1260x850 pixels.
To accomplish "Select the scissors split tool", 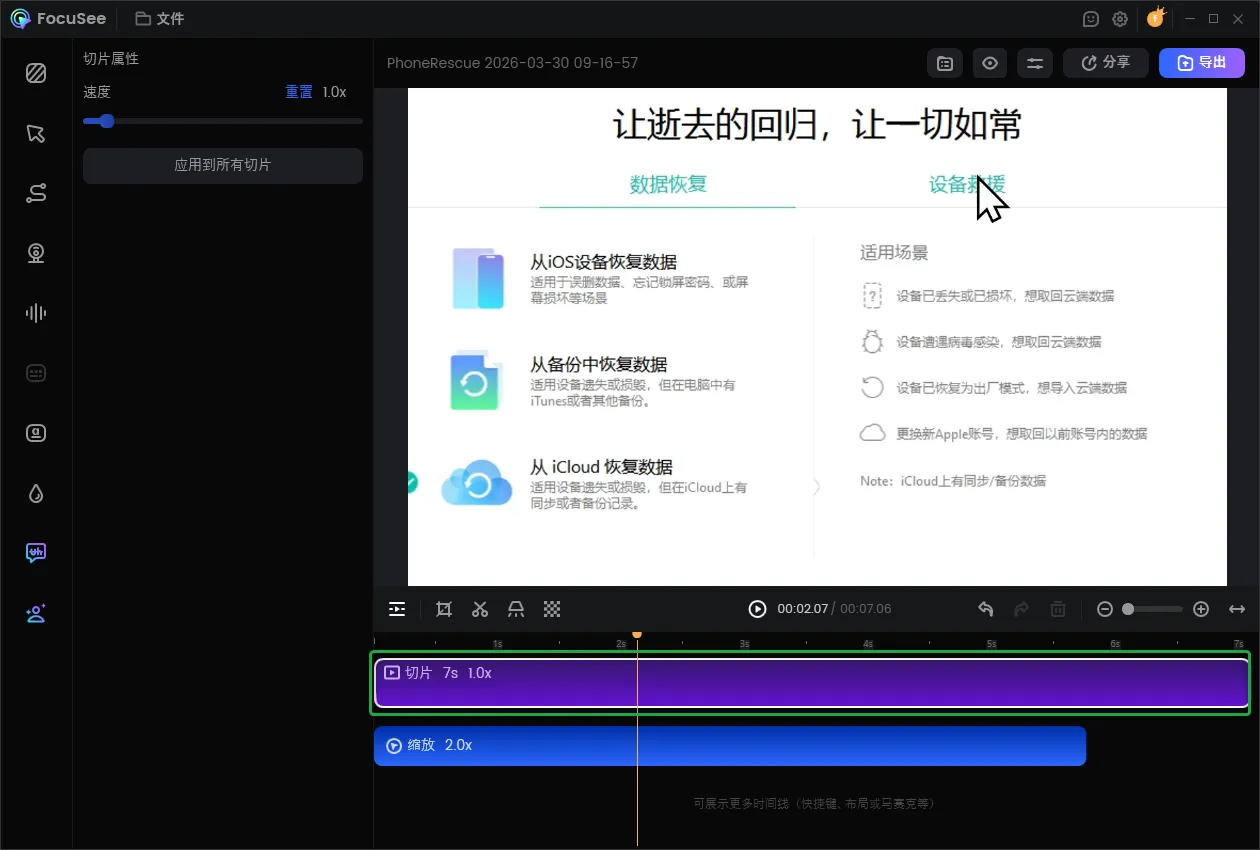I will pos(480,609).
